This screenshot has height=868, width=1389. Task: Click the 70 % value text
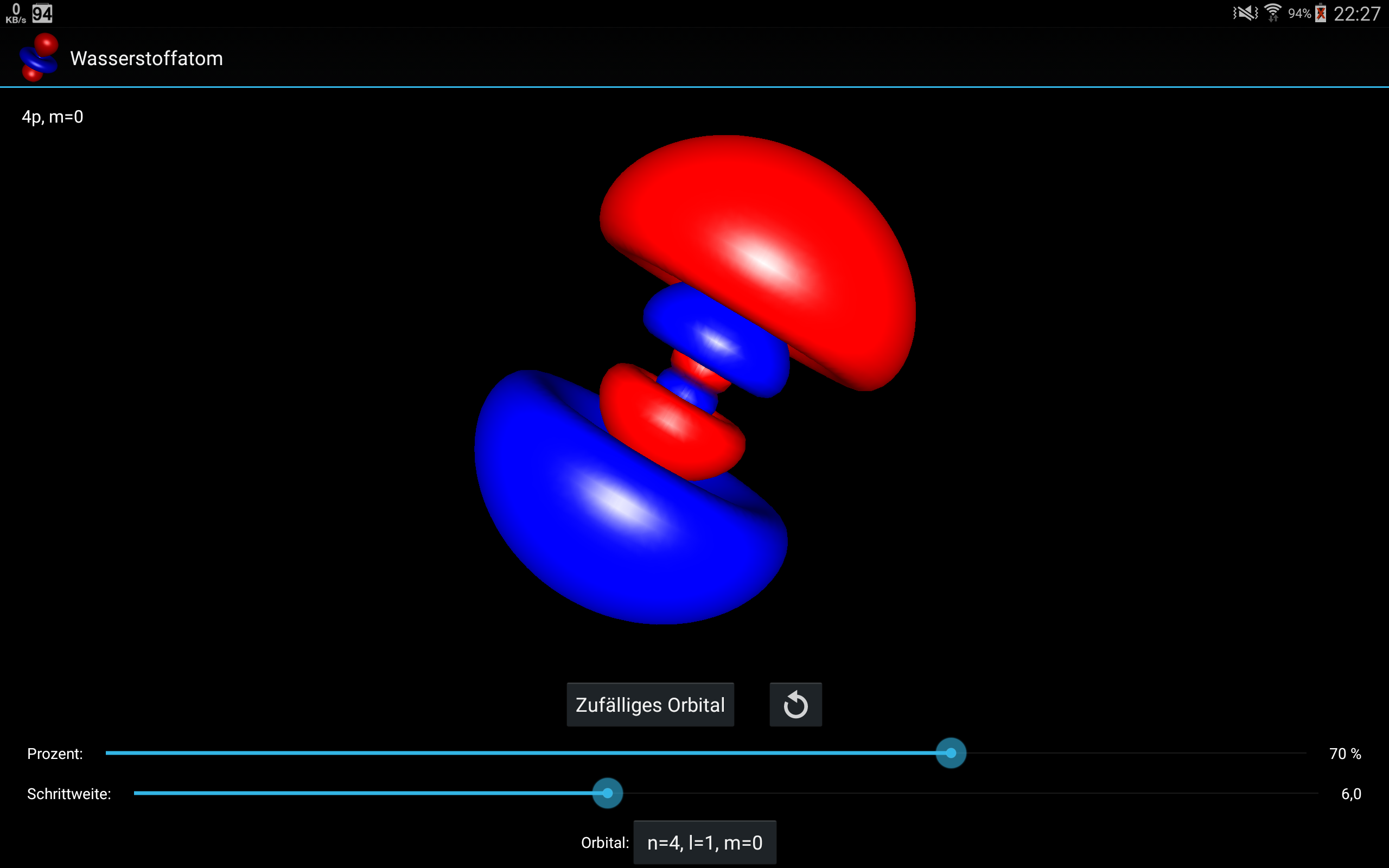point(1345,753)
